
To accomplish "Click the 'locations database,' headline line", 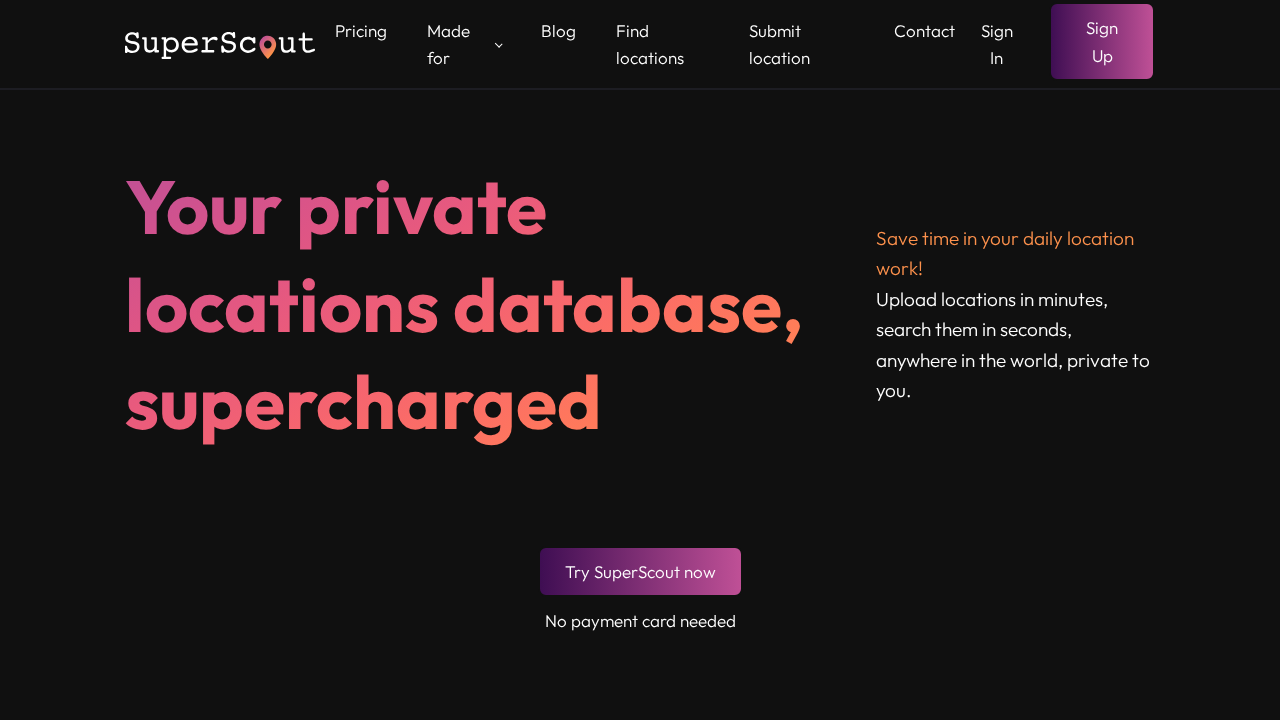I will (463, 305).
